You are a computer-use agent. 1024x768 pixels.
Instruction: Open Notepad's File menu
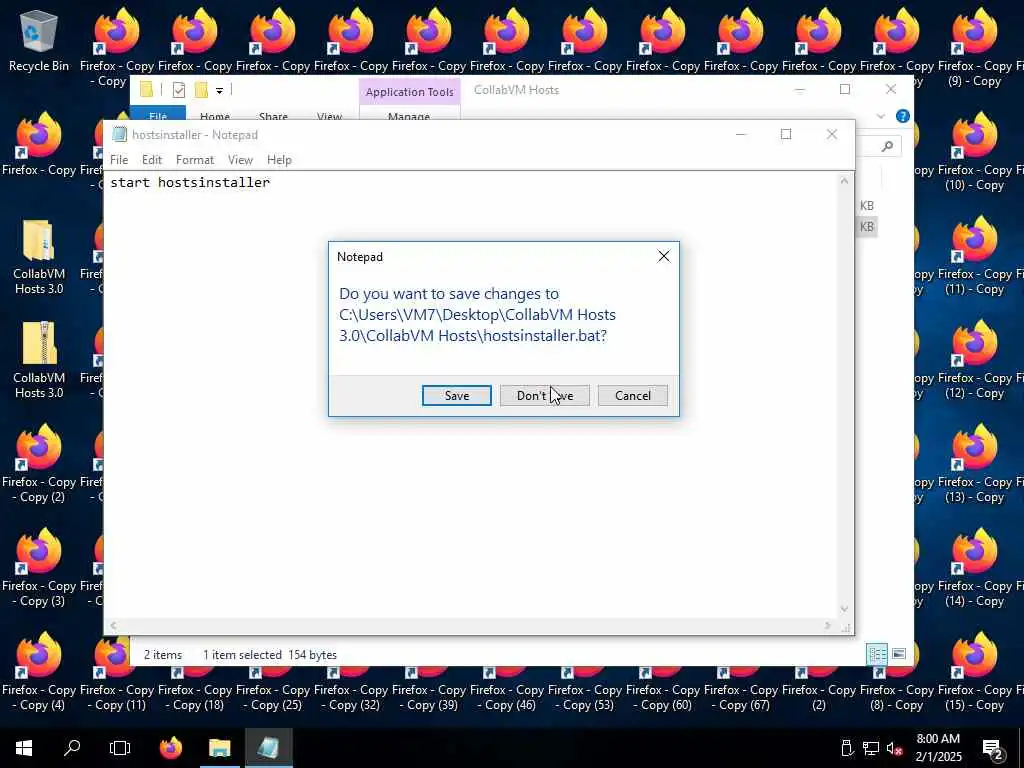click(119, 159)
